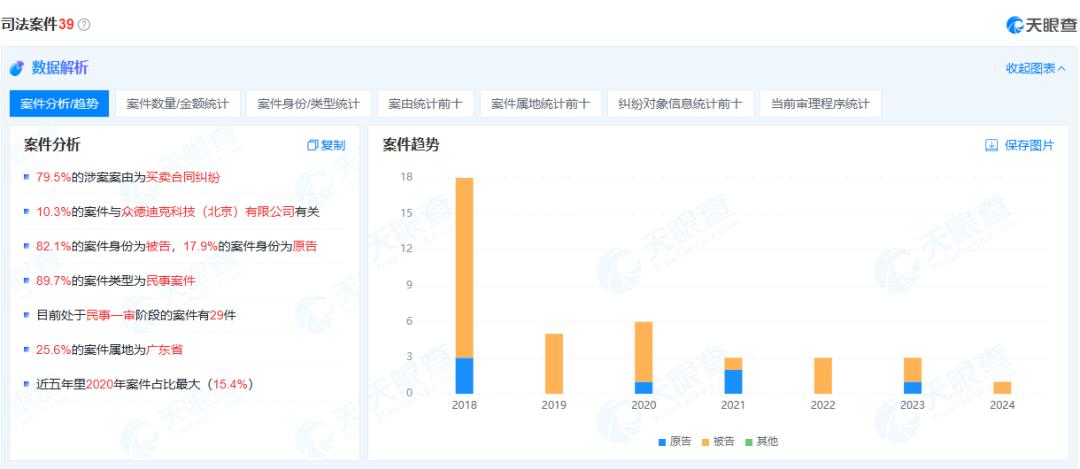Viewport: 1080px width, 469px height.
Task: Collapse the chart via 收起图表
Action: click(x=1035, y=68)
